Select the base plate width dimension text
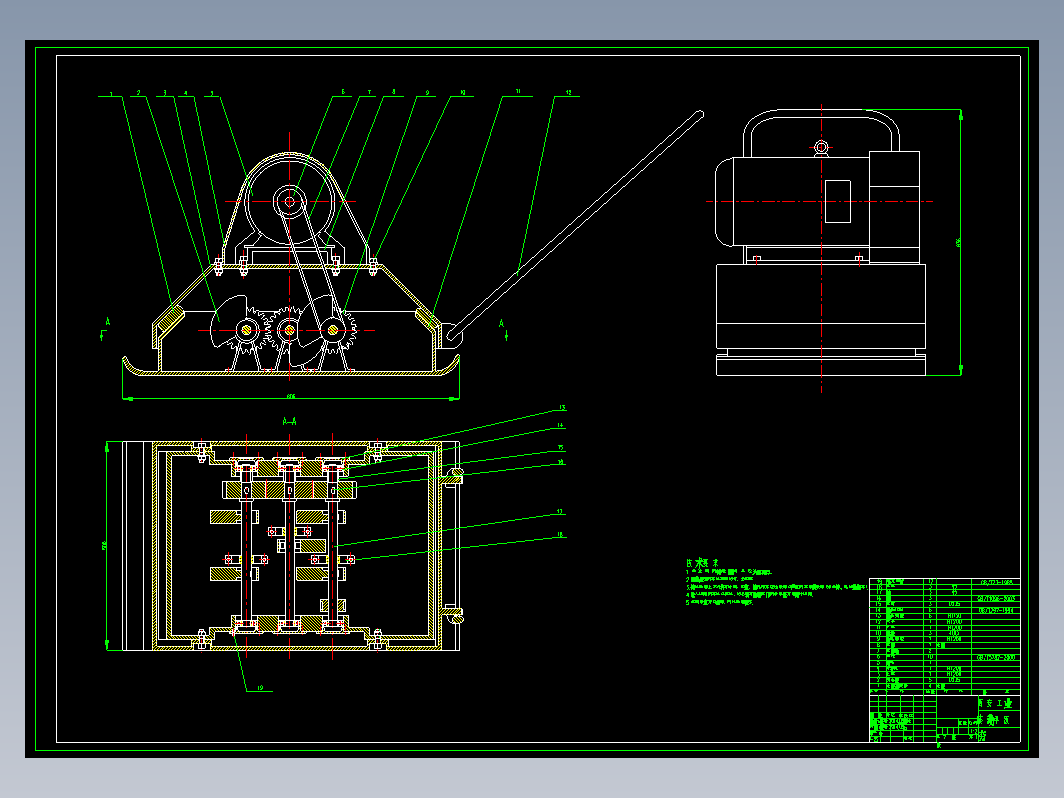1064x798 pixels. (291, 396)
